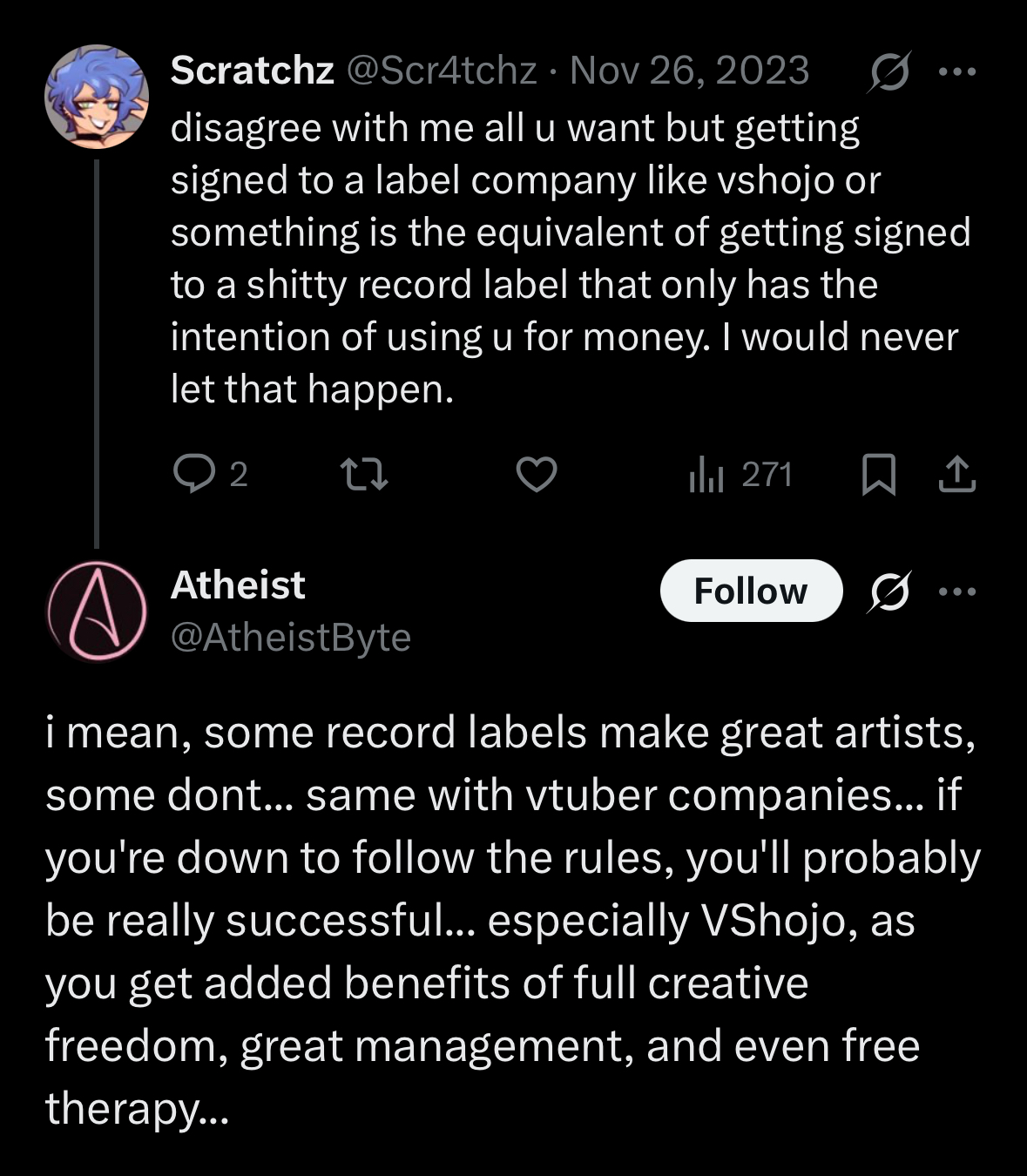Open Atheist's pink logo avatar
This screenshot has height=1176, width=1027.
click(97, 611)
